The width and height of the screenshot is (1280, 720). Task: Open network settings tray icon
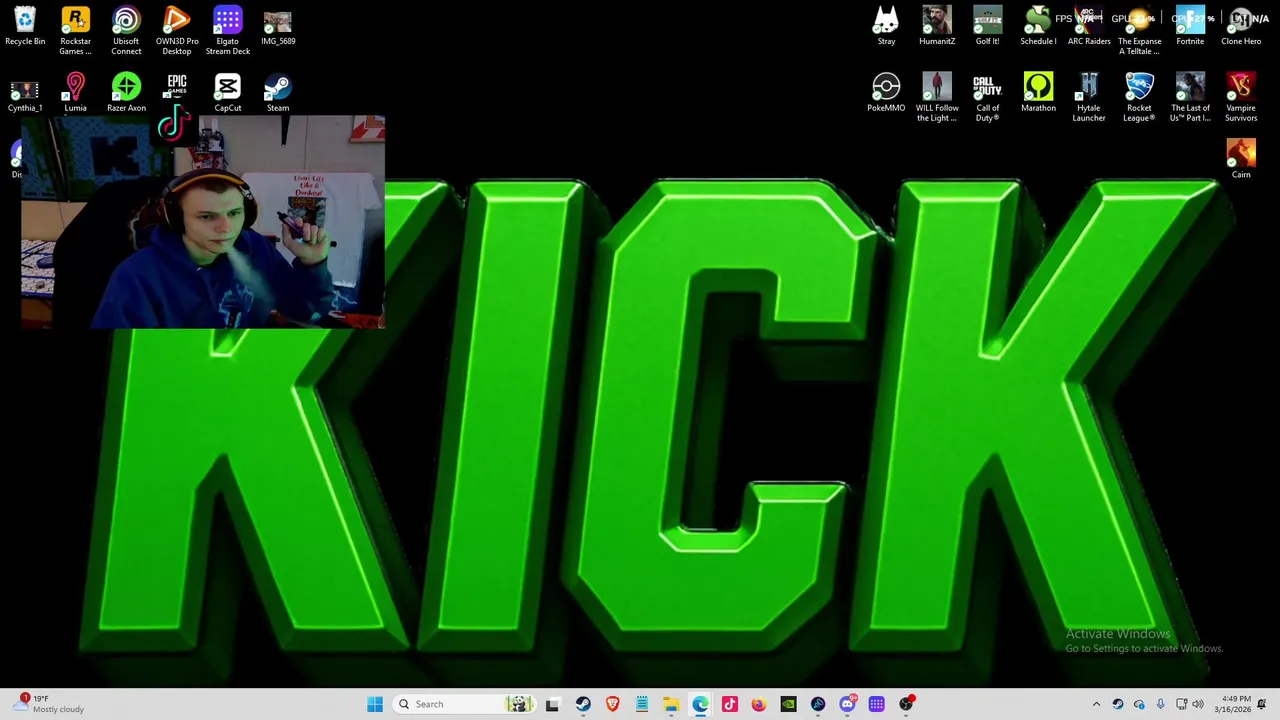[1181, 704]
